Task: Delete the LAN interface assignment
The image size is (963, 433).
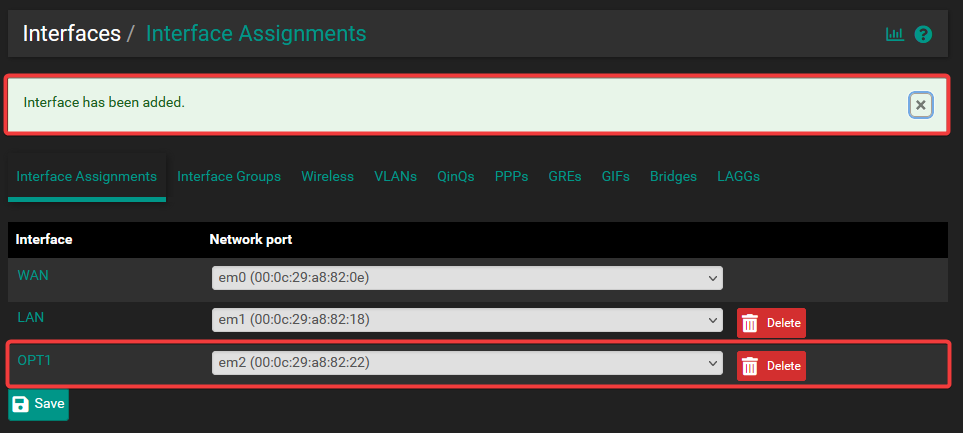Action: tap(771, 323)
